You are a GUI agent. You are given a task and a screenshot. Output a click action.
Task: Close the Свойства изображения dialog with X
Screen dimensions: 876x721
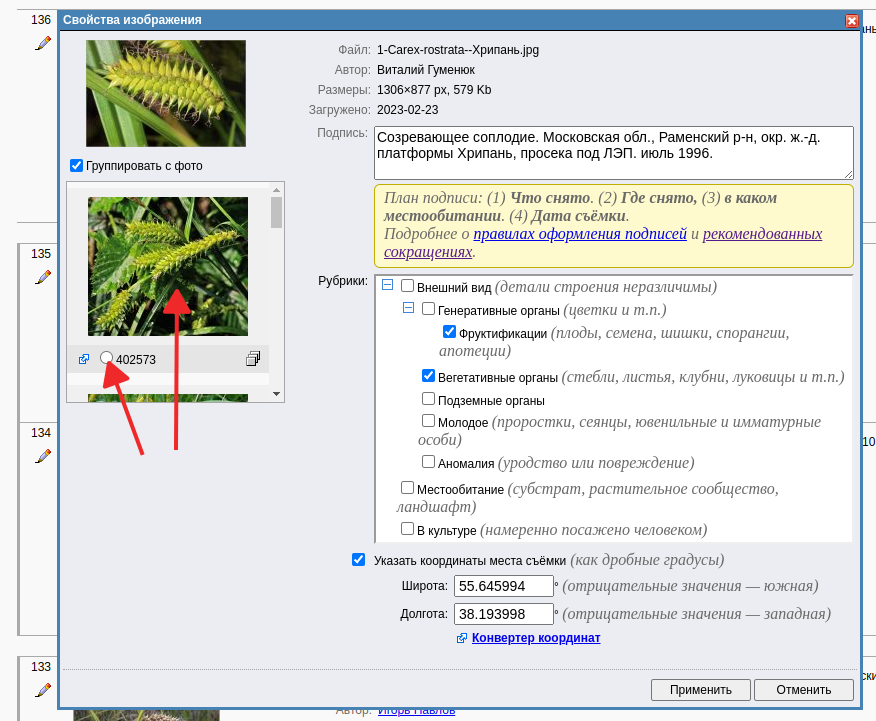pos(851,20)
